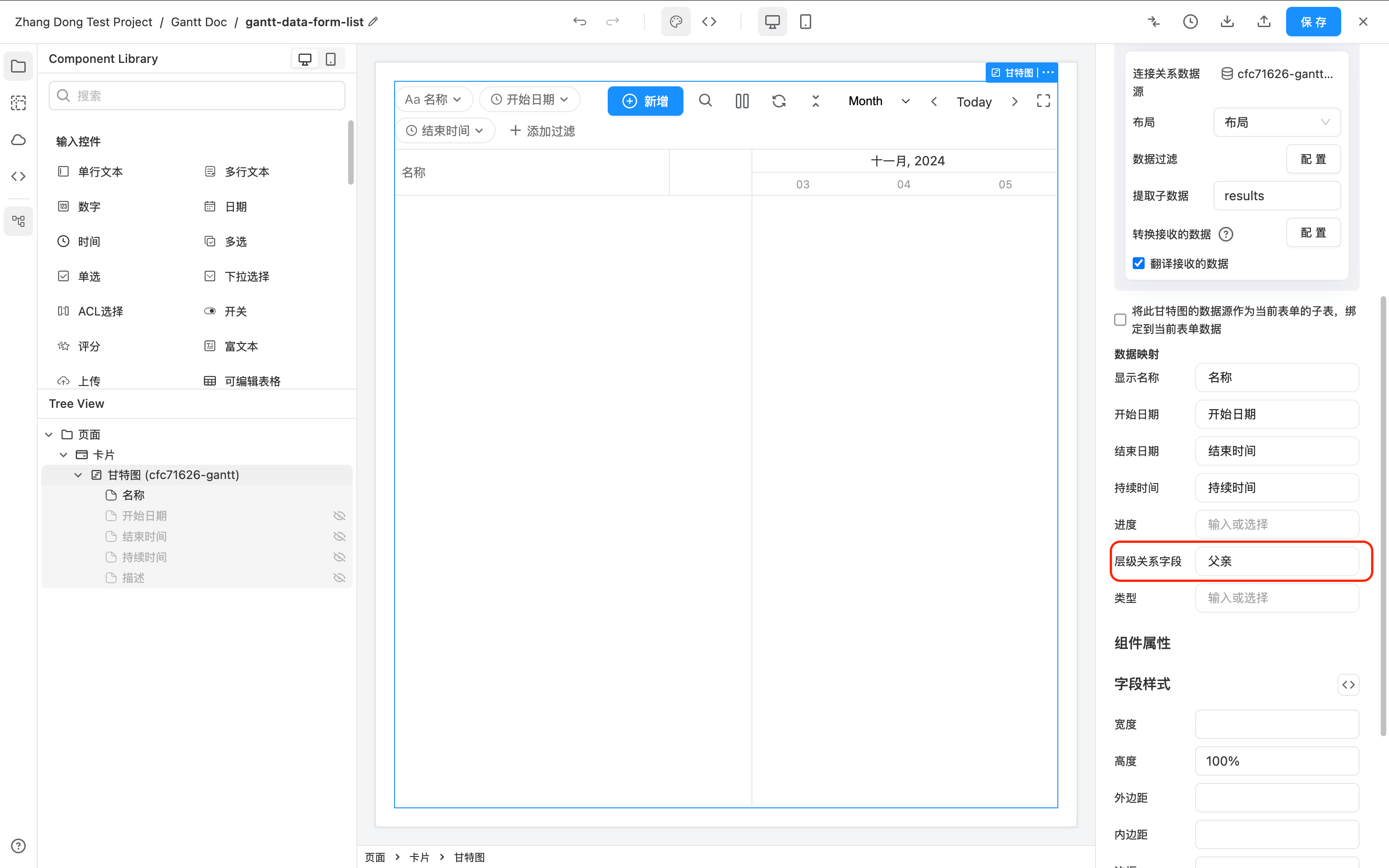Image resolution: width=1389 pixels, height=868 pixels.
Task: Select 卡片 in bottom breadcrumb
Action: [x=419, y=857]
